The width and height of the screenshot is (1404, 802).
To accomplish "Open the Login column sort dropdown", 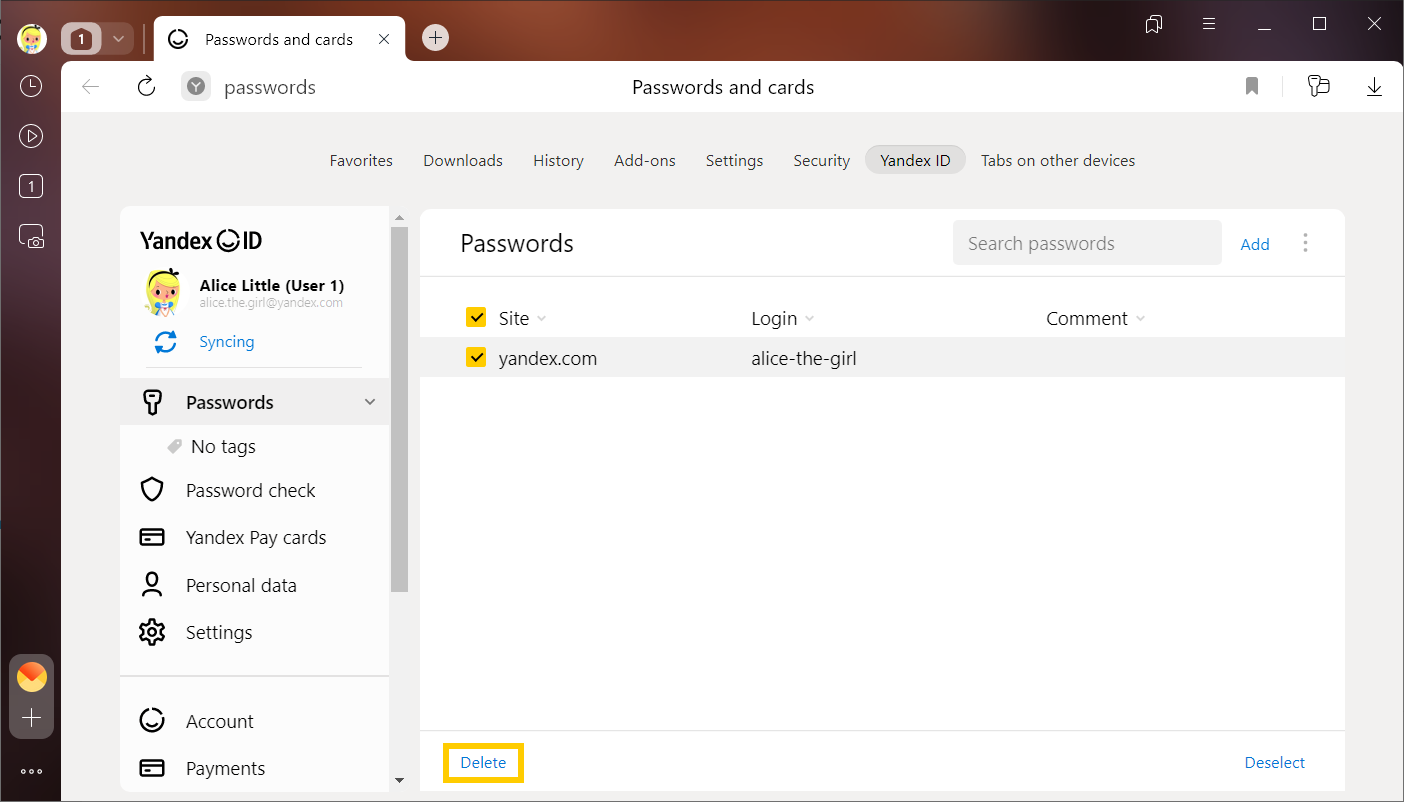I will coord(809,319).
